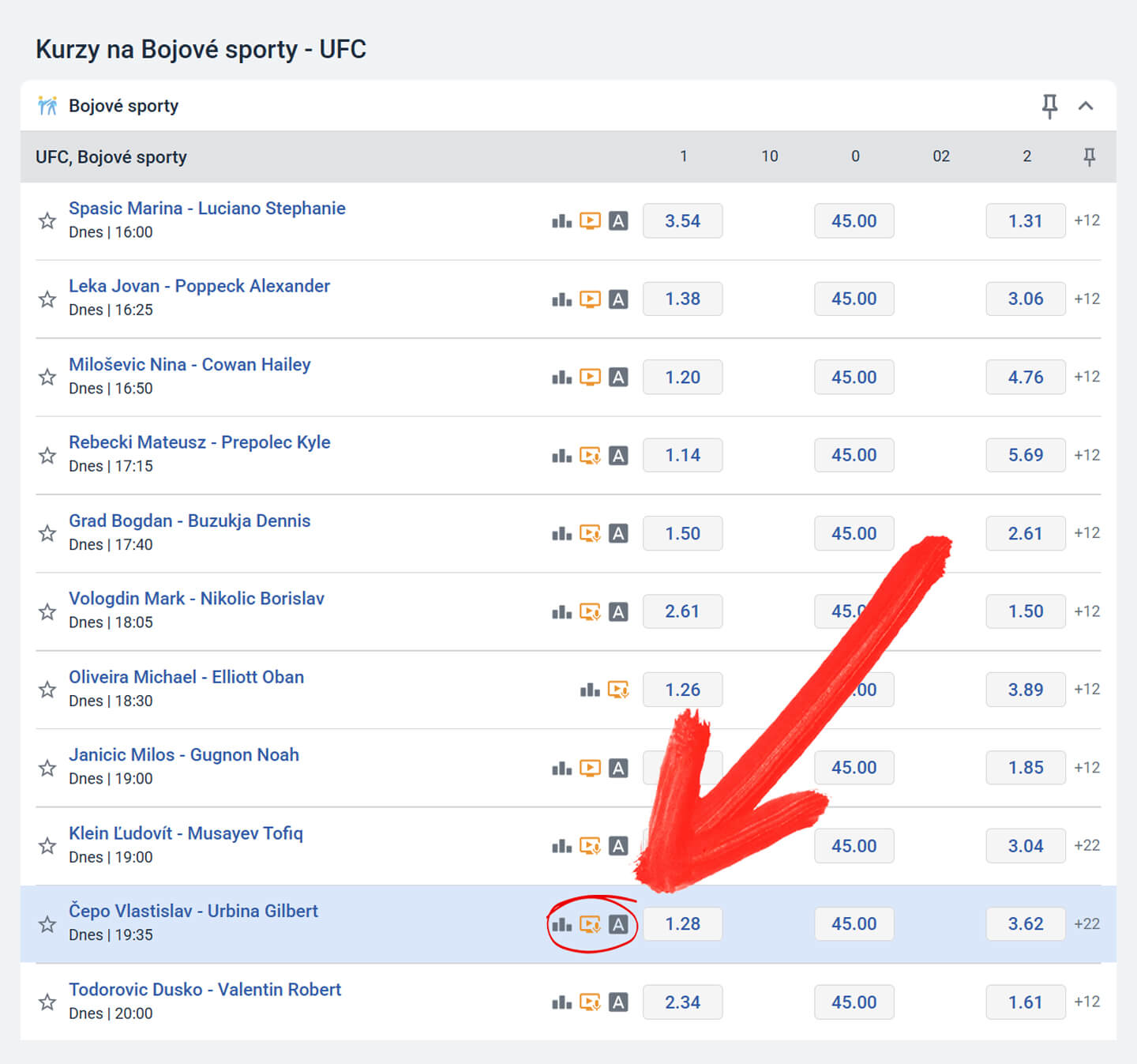Open Klein Ľudovít - Musayev Tofiq match link
This screenshot has width=1137, height=1064.
coord(186,833)
